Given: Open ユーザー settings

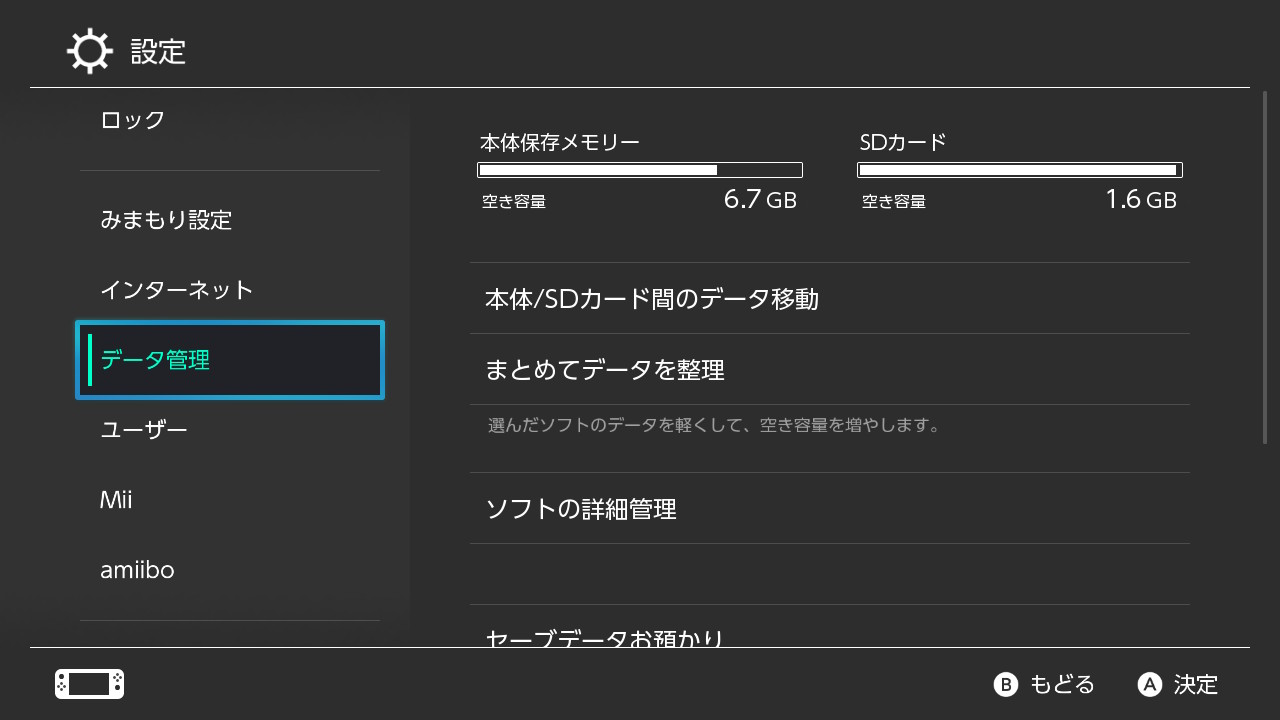Looking at the screenshot, I should (144, 430).
